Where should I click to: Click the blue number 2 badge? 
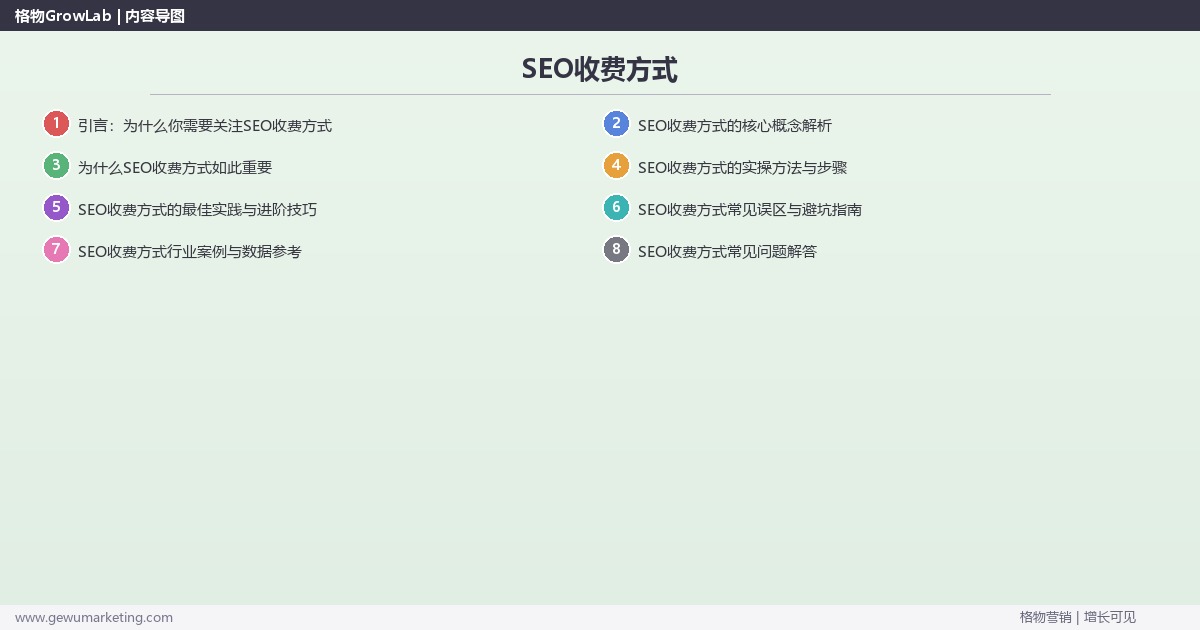point(616,124)
